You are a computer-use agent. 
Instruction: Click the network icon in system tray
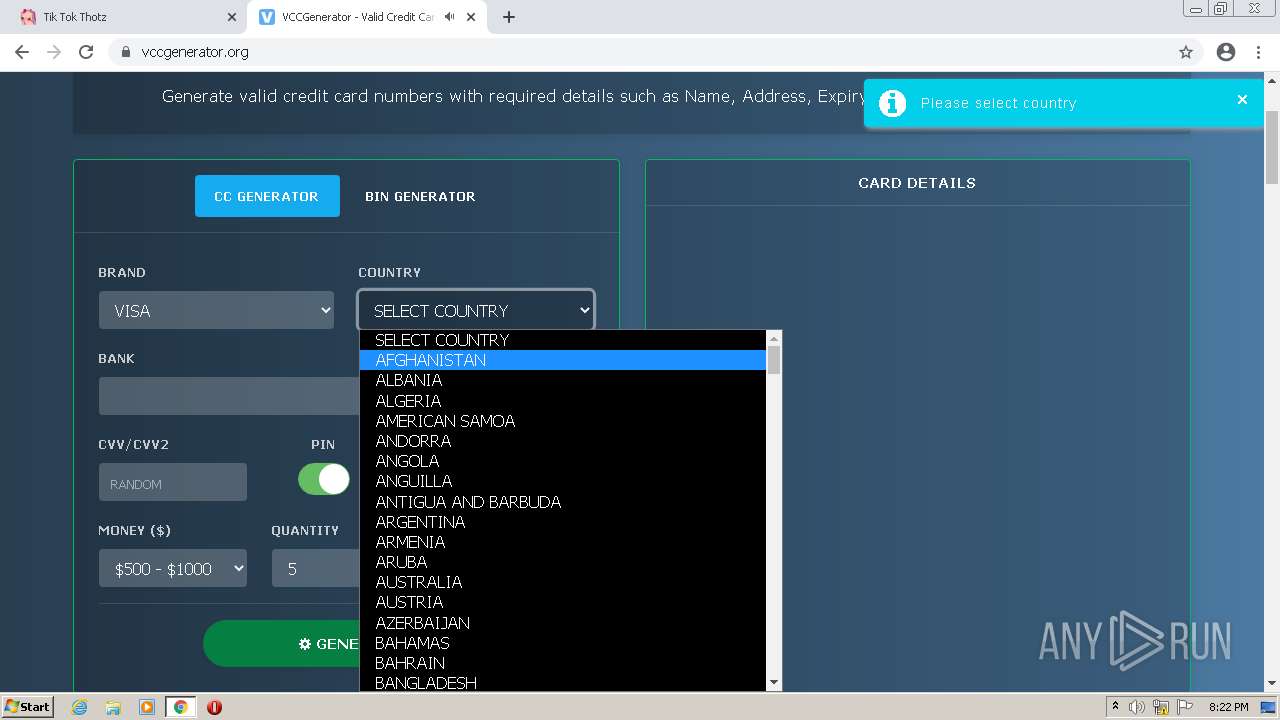pos(1161,707)
